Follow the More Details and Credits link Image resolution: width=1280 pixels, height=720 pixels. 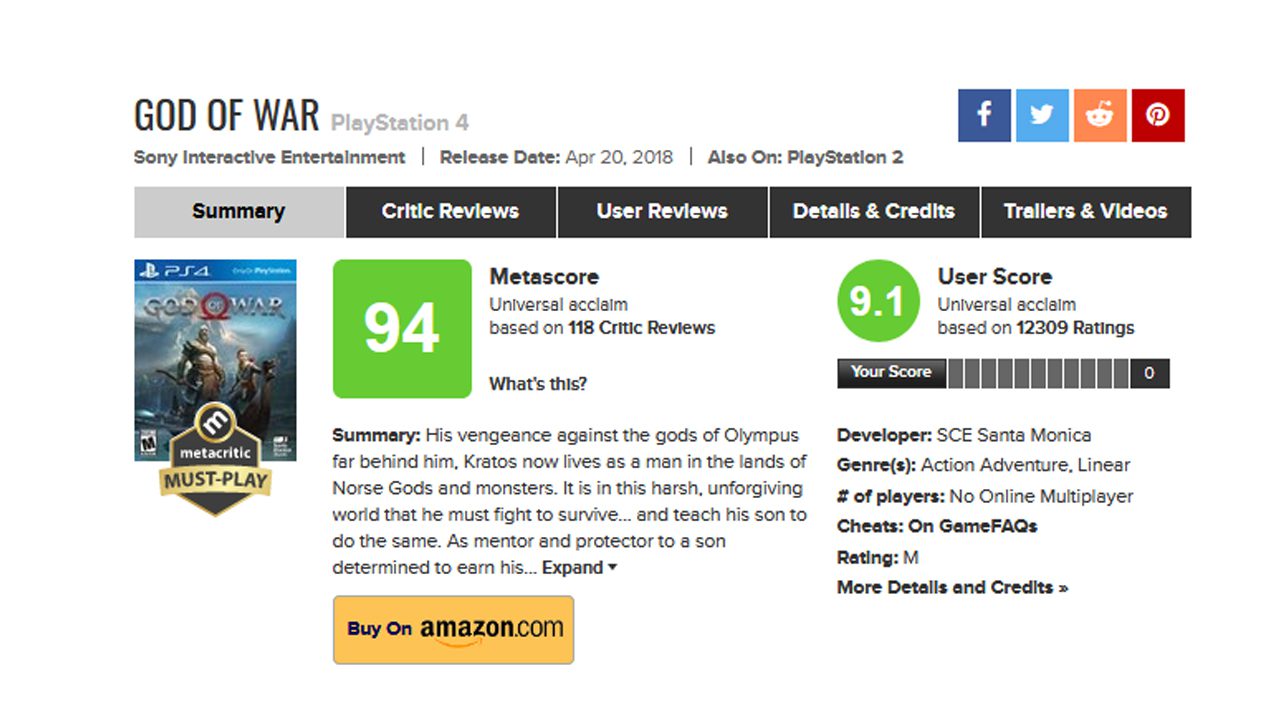click(952, 588)
